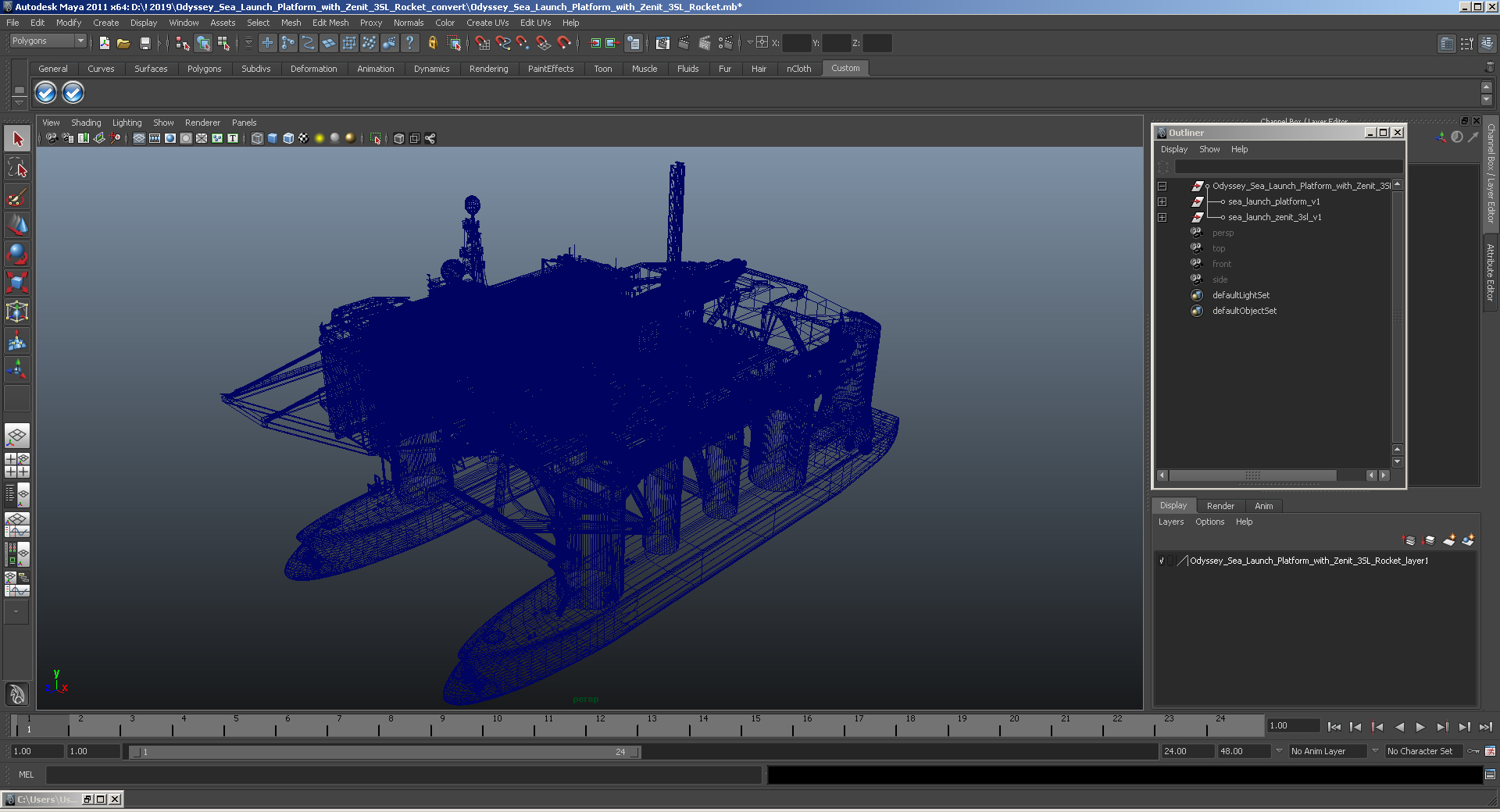
Task: Click the Show Manipulator tool
Action: 17,369
